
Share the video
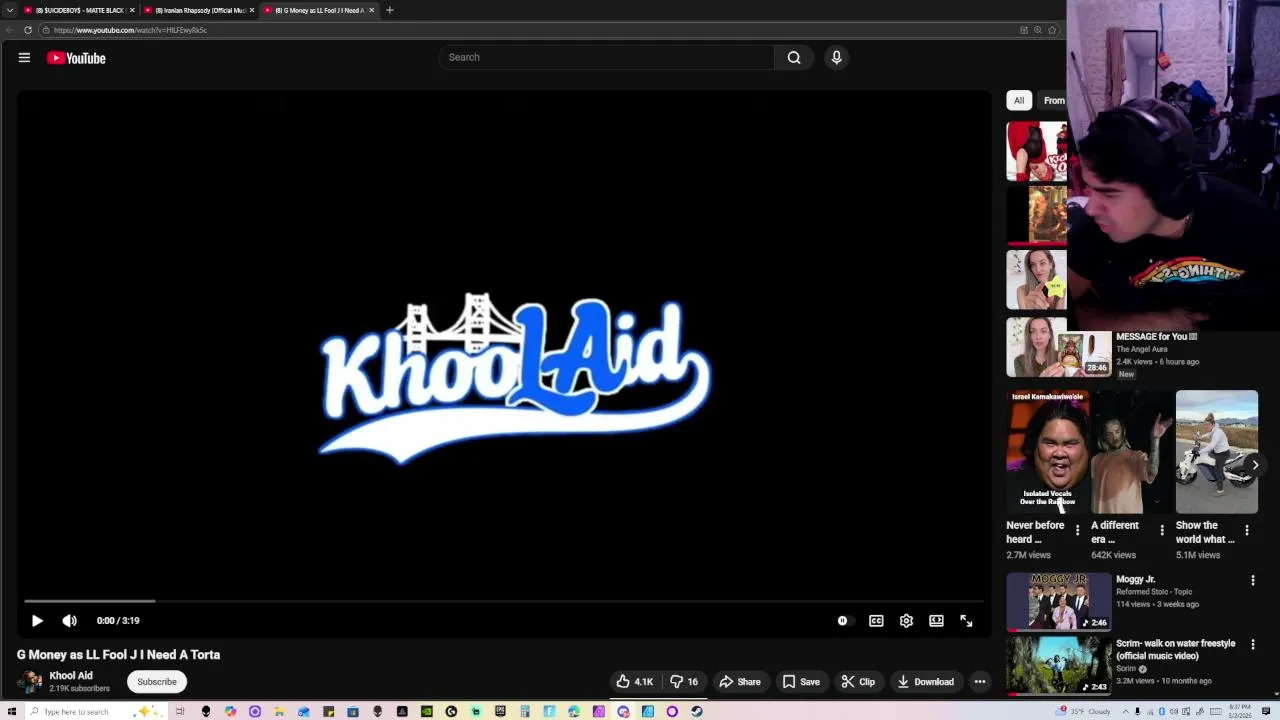coord(740,682)
